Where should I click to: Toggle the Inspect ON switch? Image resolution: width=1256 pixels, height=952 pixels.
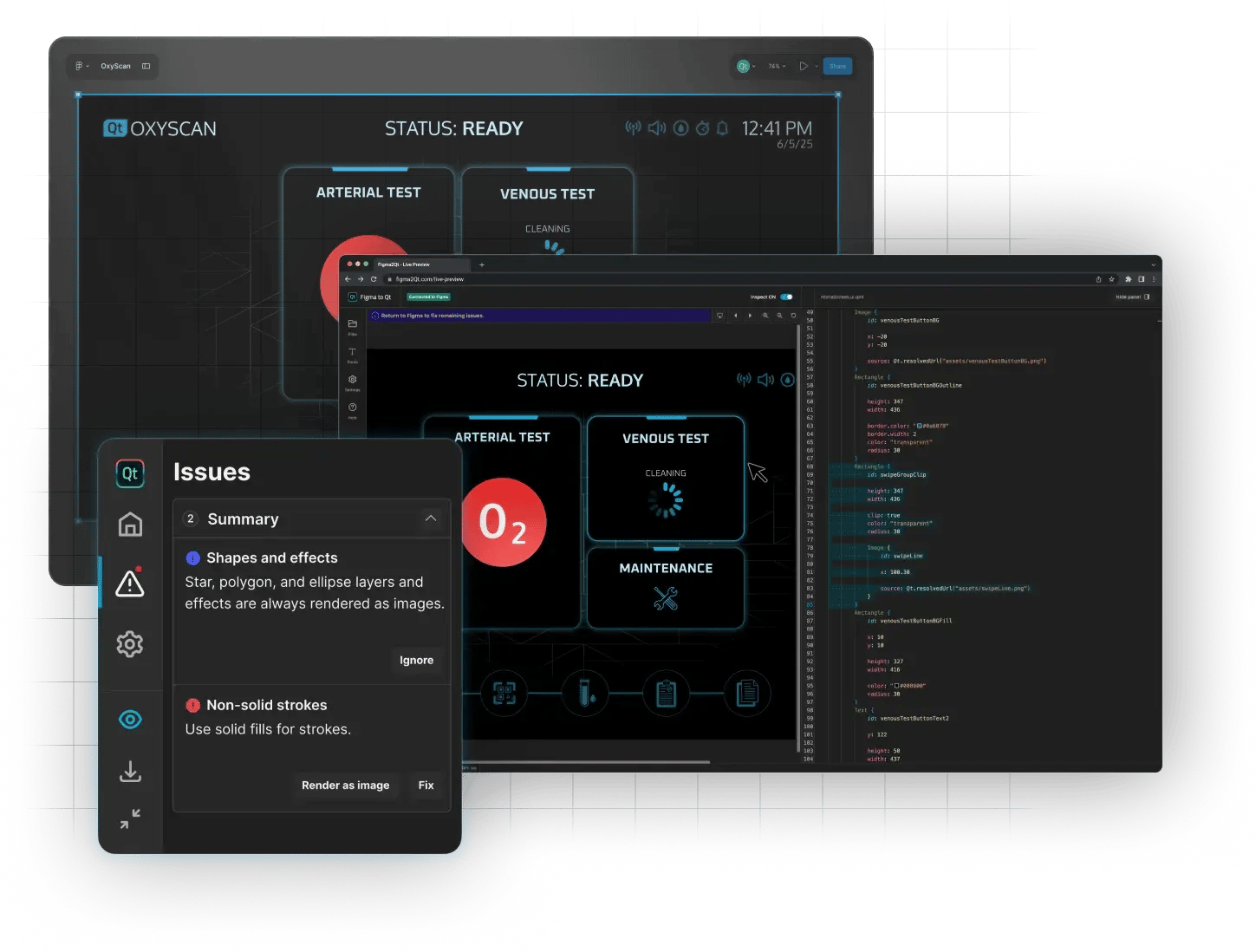(787, 297)
